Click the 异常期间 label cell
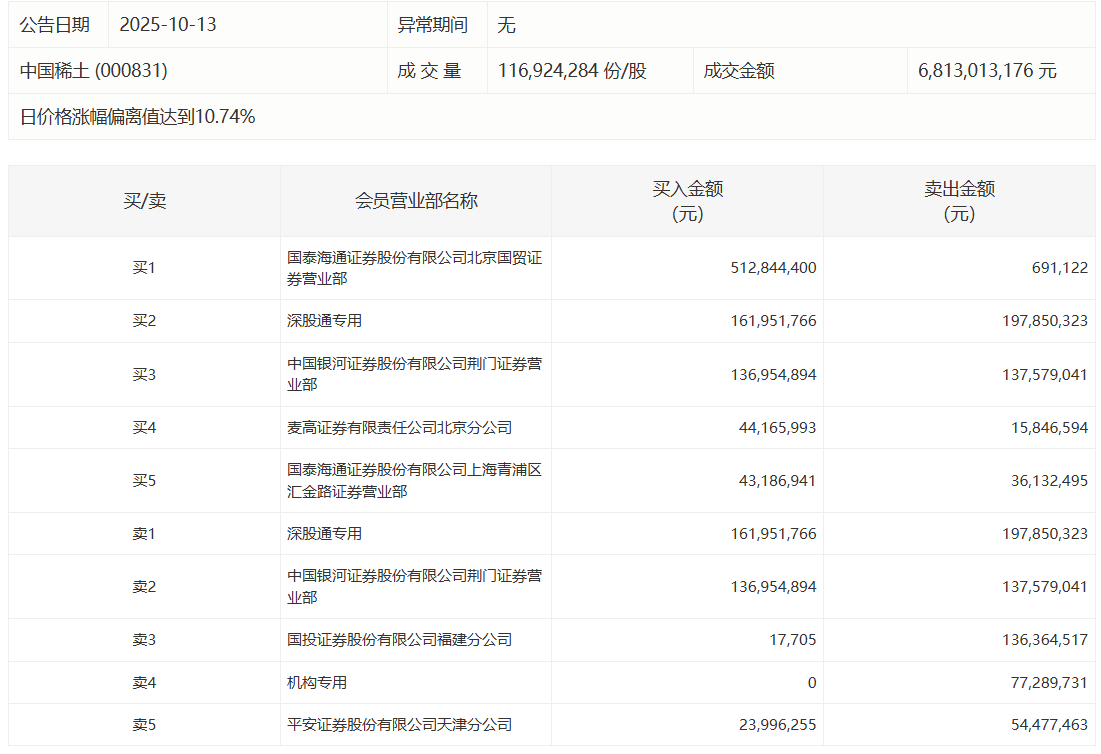 (436, 25)
